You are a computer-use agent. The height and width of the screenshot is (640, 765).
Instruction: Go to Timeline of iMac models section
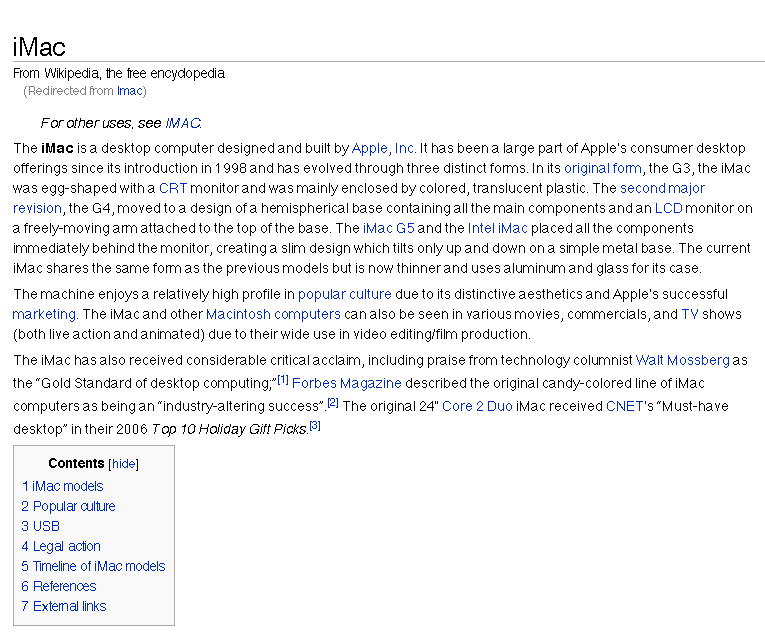tap(93, 566)
